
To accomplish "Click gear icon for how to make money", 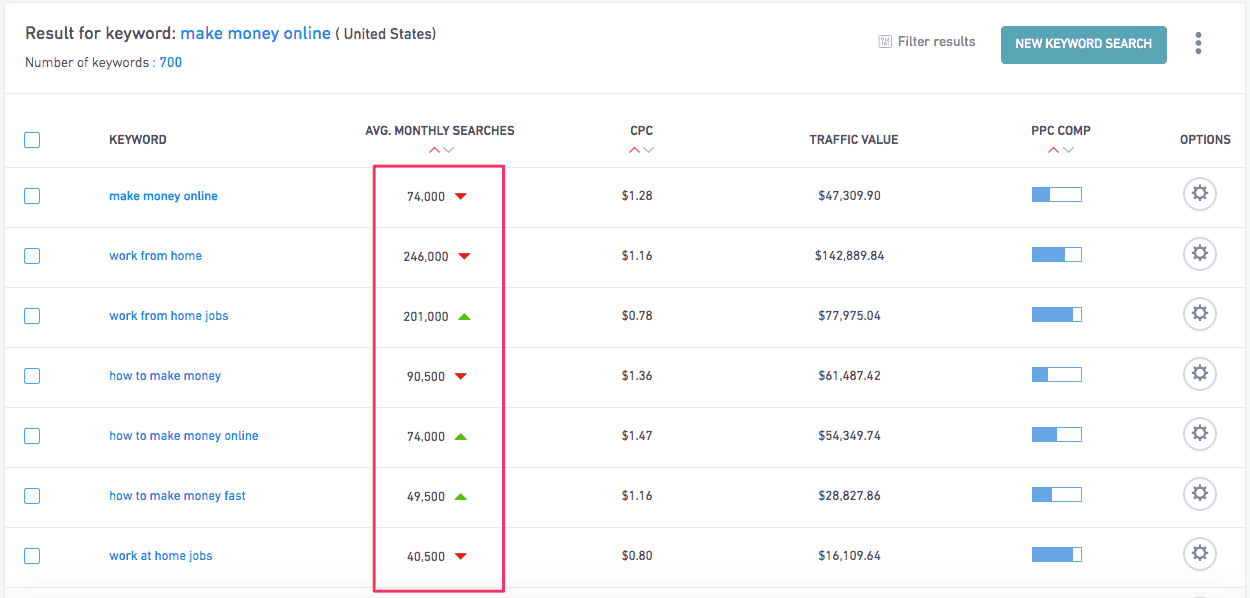I will point(1200,375).
